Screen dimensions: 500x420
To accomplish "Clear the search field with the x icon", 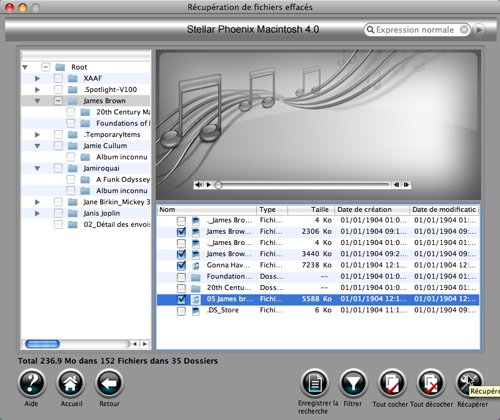I will [x=464, y=30].
